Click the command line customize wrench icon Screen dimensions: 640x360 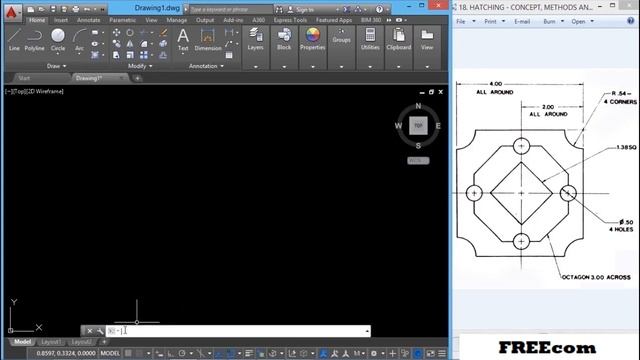coord(100,331)
